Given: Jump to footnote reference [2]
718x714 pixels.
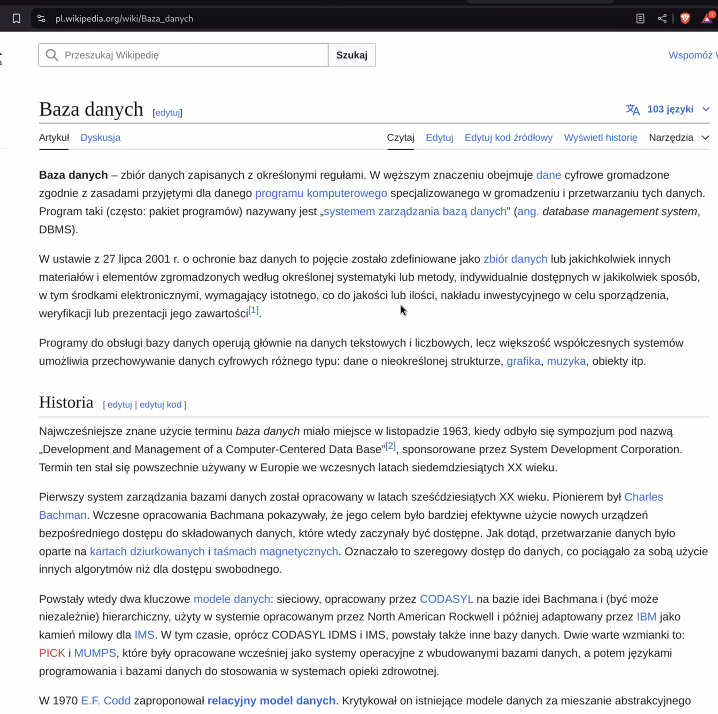Looking at the screenshot, I should tap(391, 446).
